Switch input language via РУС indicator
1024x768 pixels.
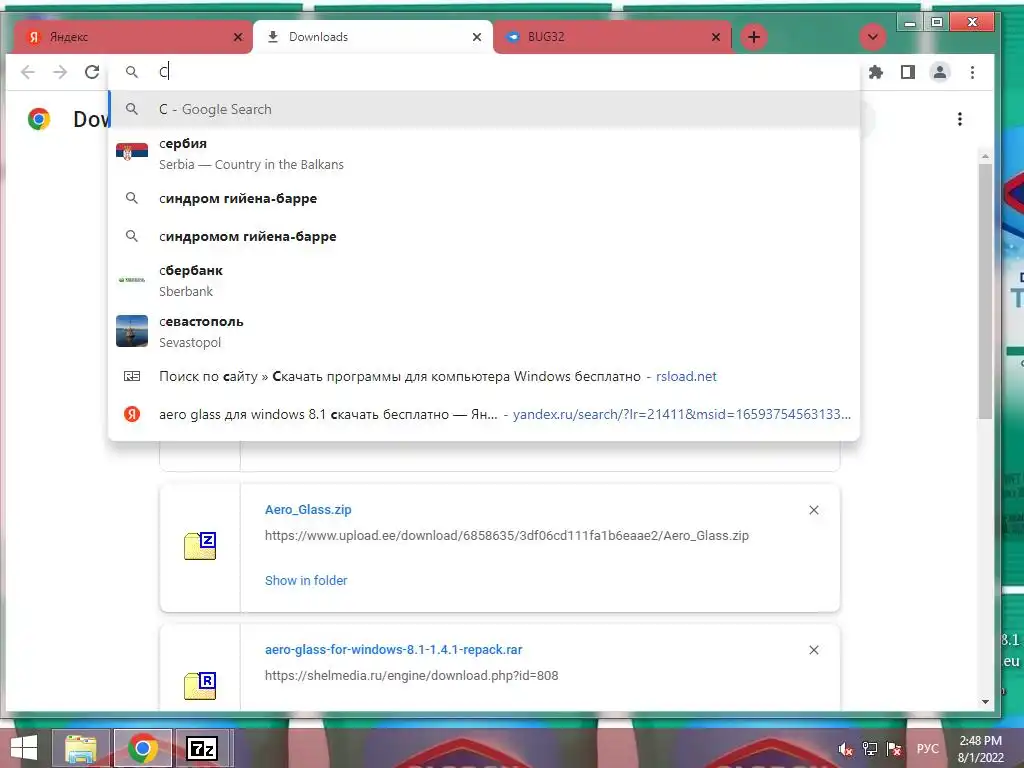coord(927,749)
